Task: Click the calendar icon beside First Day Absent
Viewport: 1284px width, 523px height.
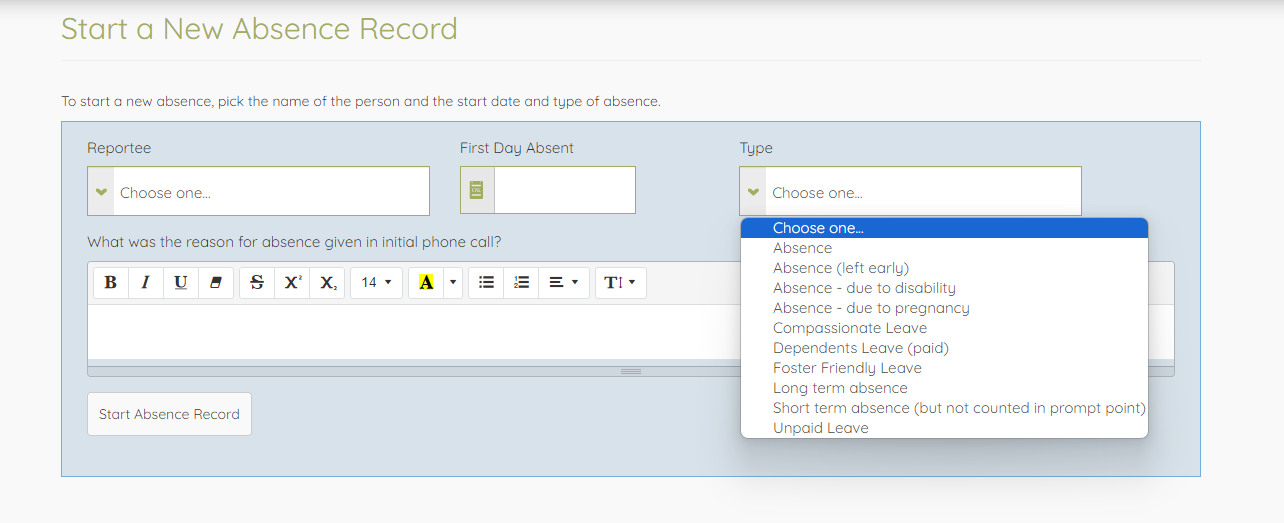Action: 477,190
